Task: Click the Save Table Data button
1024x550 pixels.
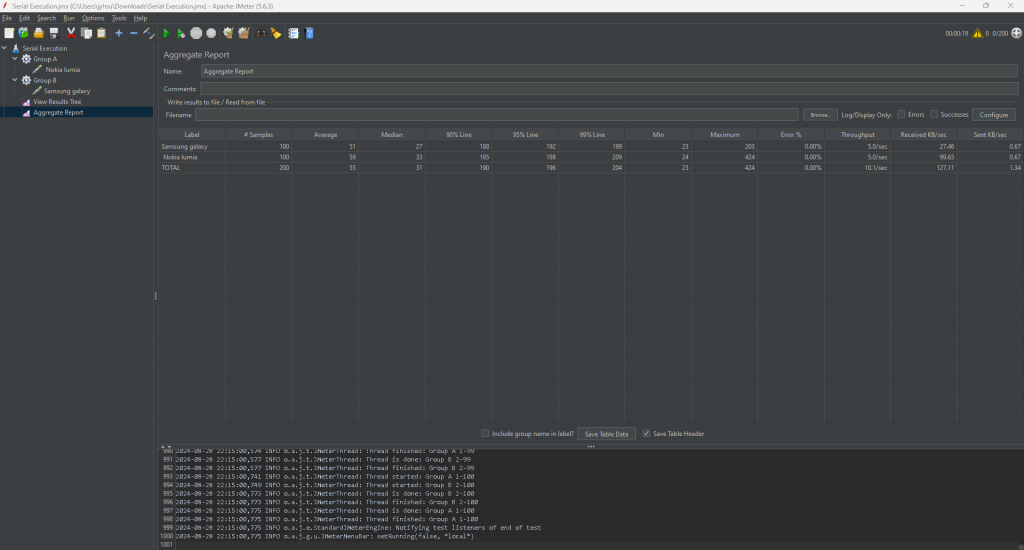Action: click(x=606, y=434)
